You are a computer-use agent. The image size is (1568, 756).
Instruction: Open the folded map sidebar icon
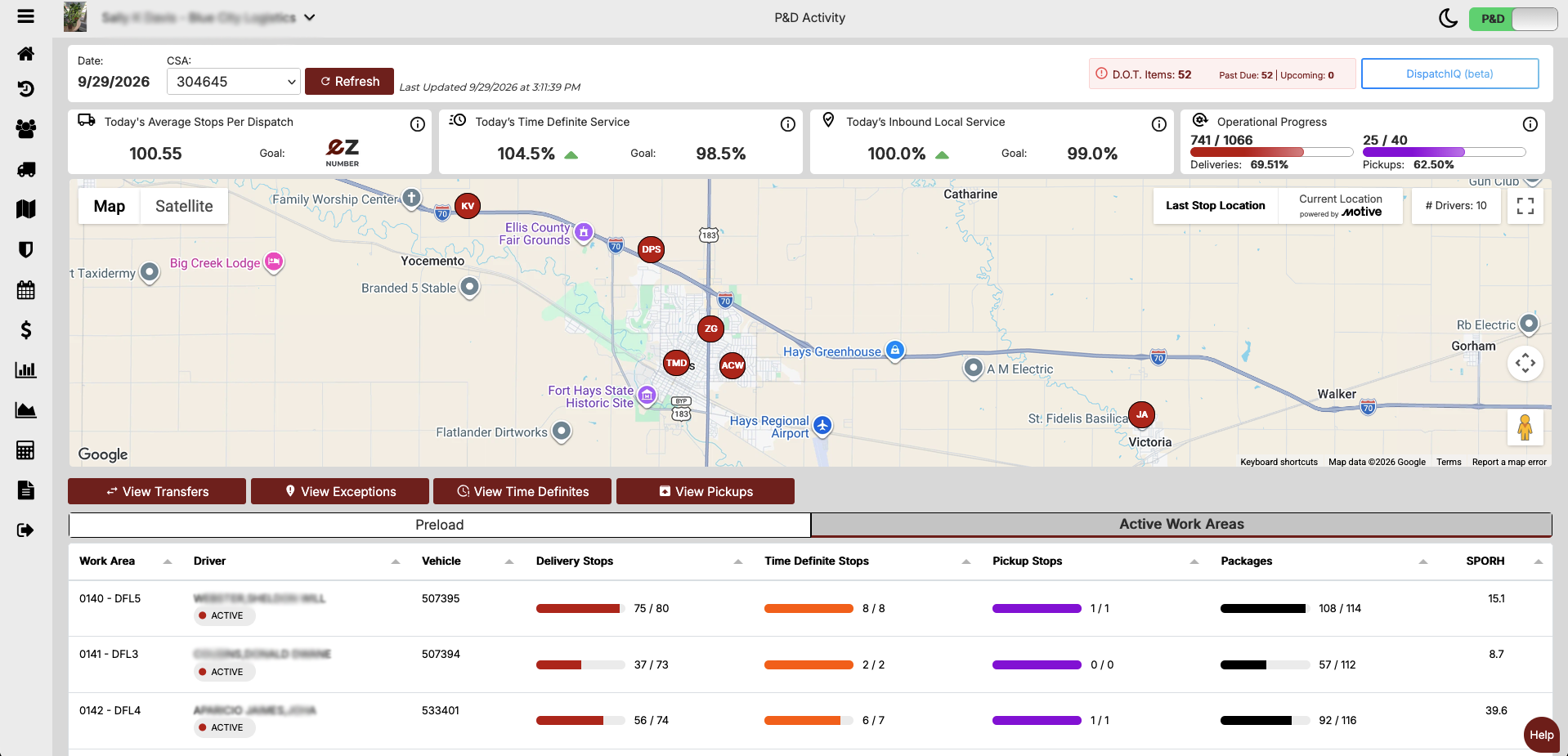(26, 209)
